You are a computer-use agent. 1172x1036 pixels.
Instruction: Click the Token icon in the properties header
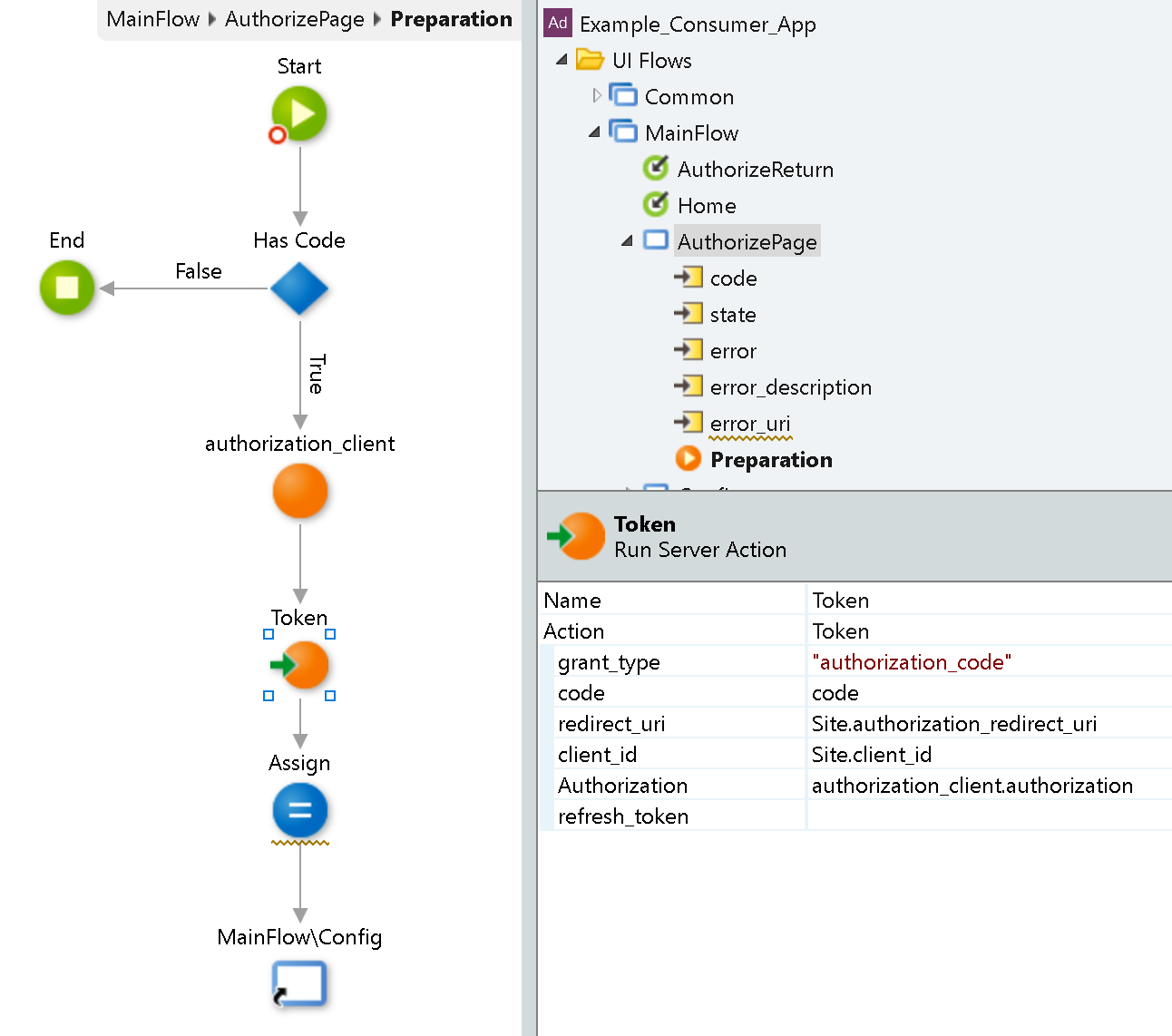point(576,535)
